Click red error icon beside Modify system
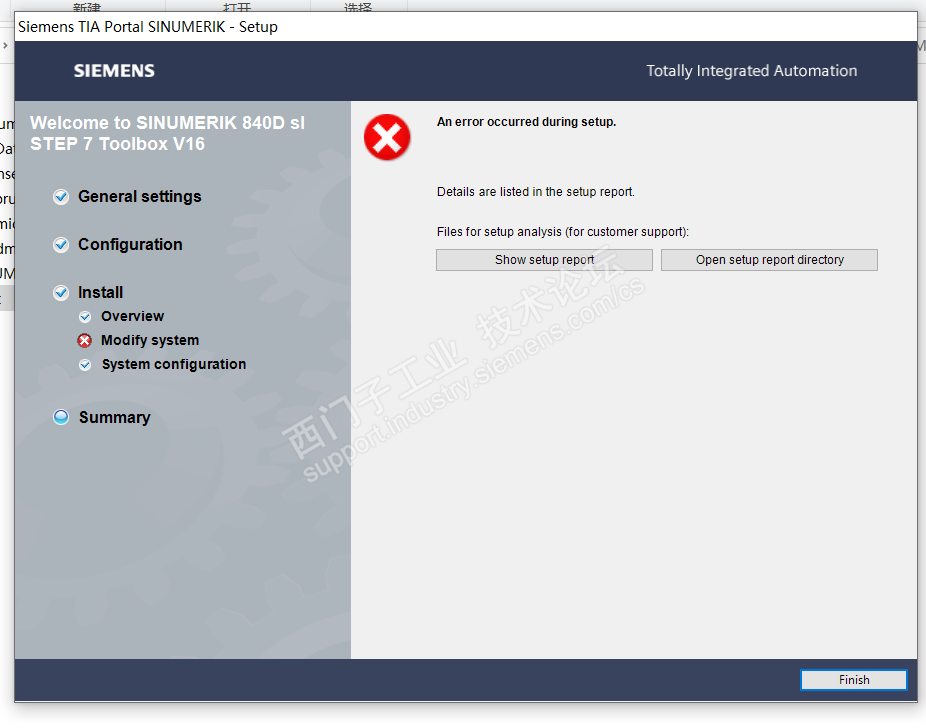Viewport: 926px width, 728px height. coord(85,341)
